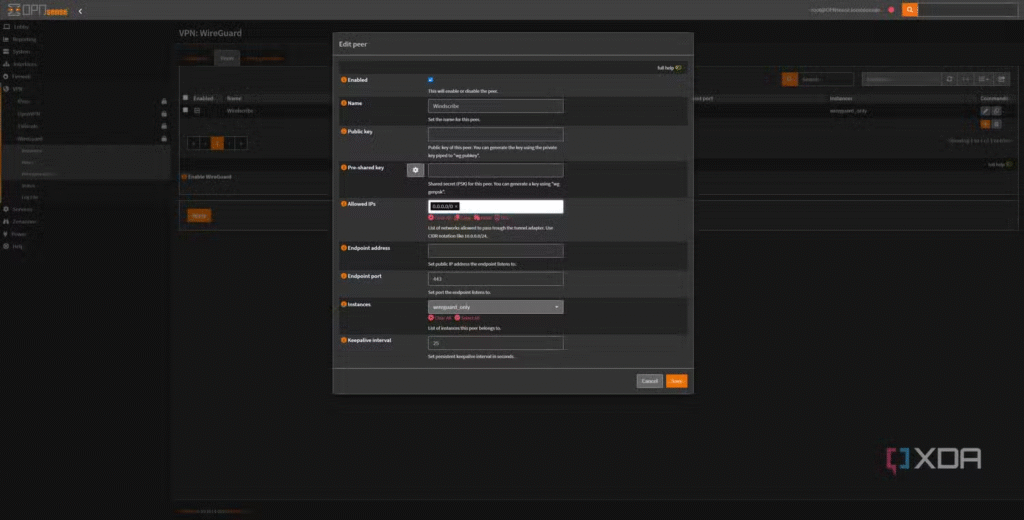1024x520 pixels.
Task: Click the orange help icon next to Public key
Action: click(344, 131)
